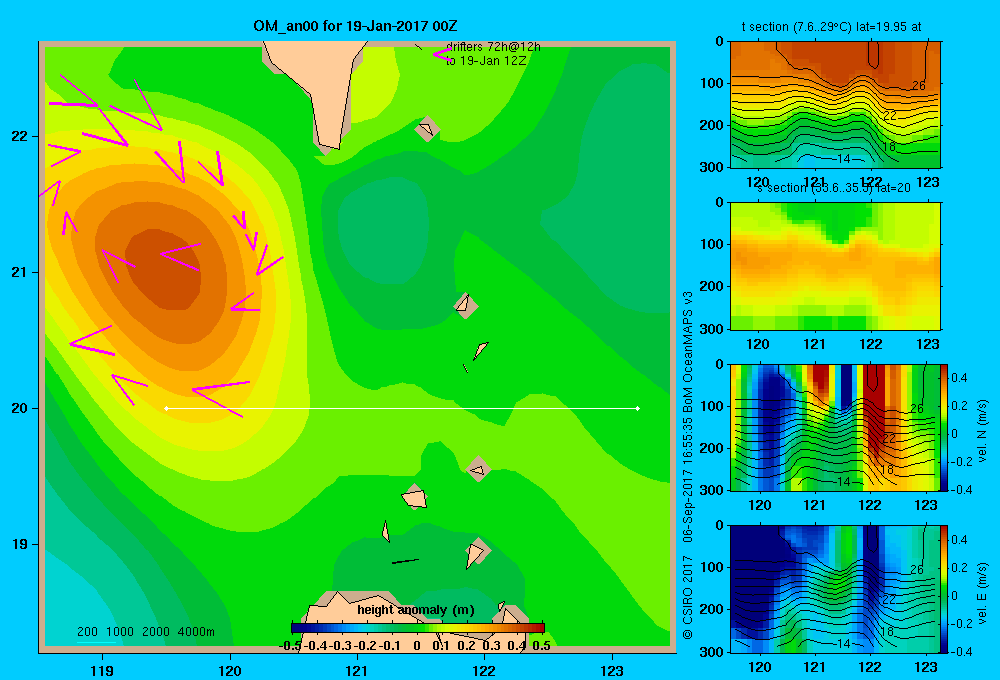Click latitude label '19' on main map axis
The image size is (1000, 680).
coord(20,544)
